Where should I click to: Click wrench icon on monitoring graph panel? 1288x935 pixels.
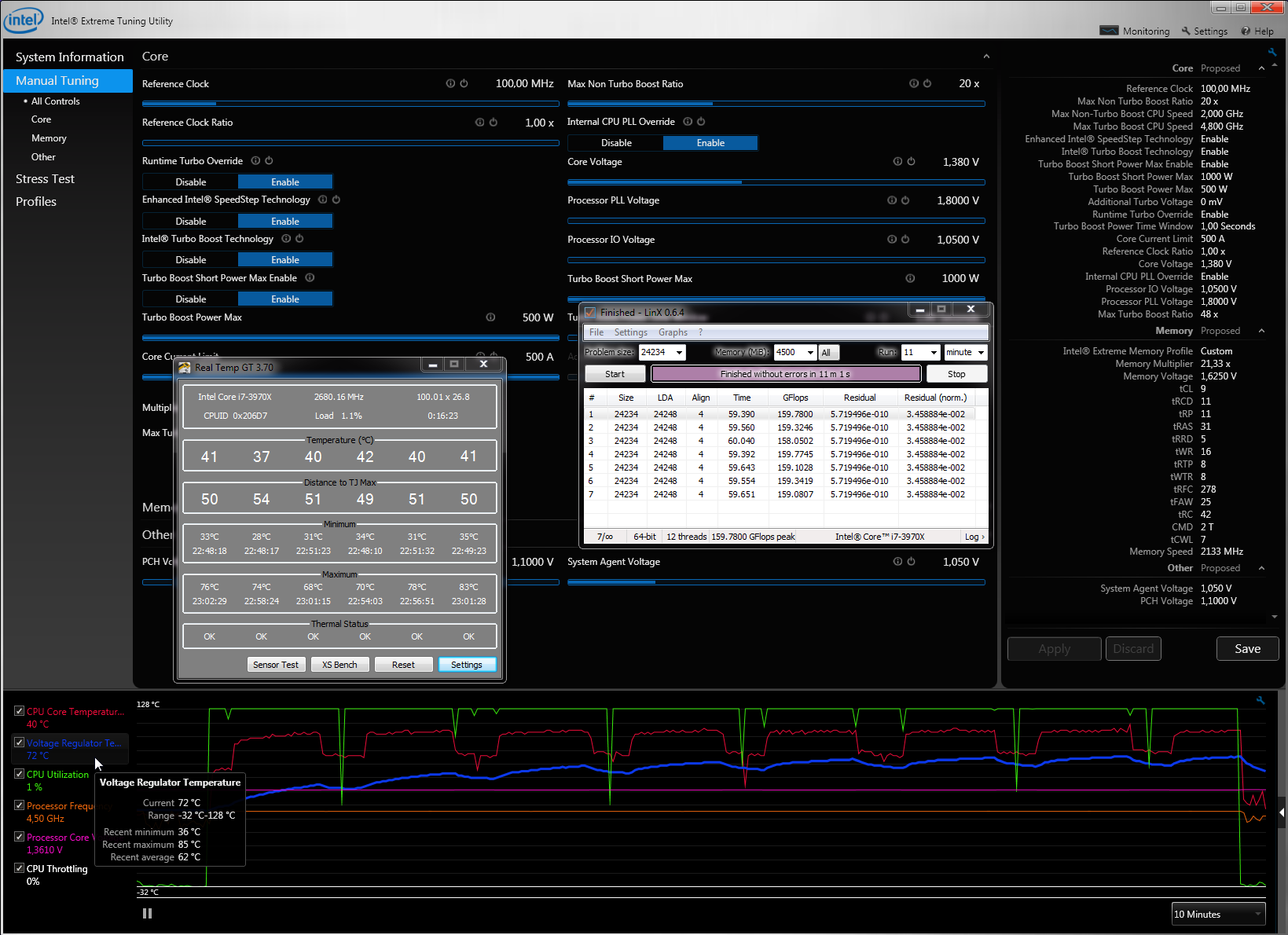(x=1260, y=700)
